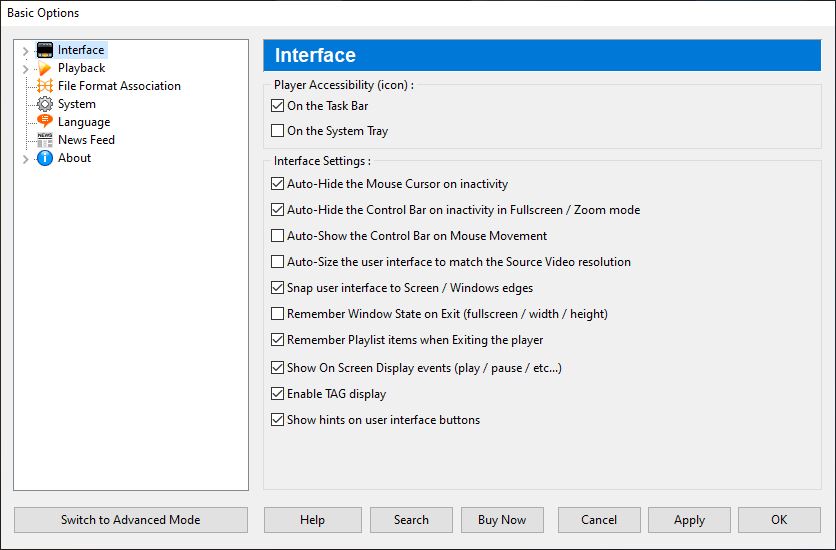The image size is (836, 550).
Task: Toggle Auto-Show the Control Bar on Mouse Movement
Action: tap(277, 236)
